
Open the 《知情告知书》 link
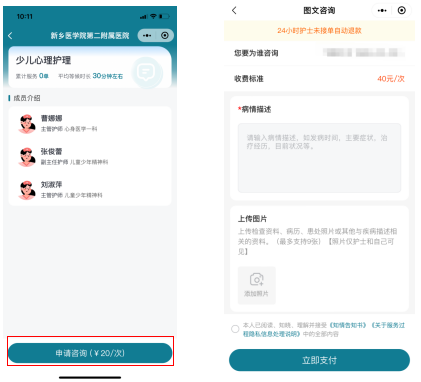[348, 325]
